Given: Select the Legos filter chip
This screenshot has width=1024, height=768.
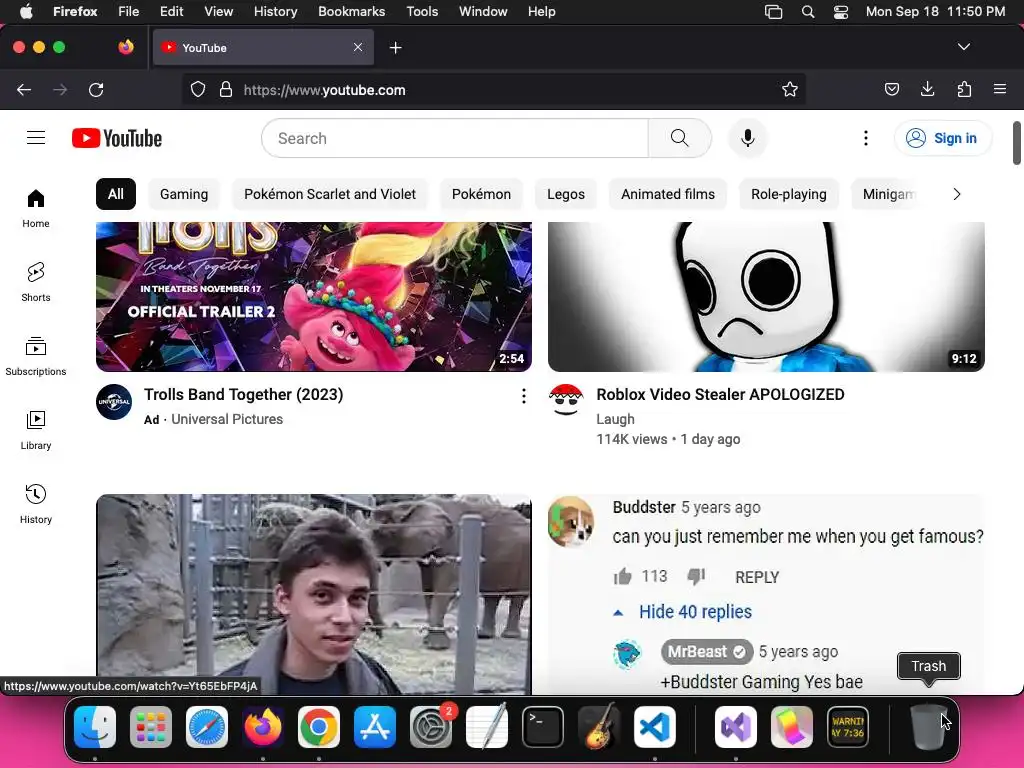Looking at the screenshot, I should pyautogui.click(x=566, y=194).
